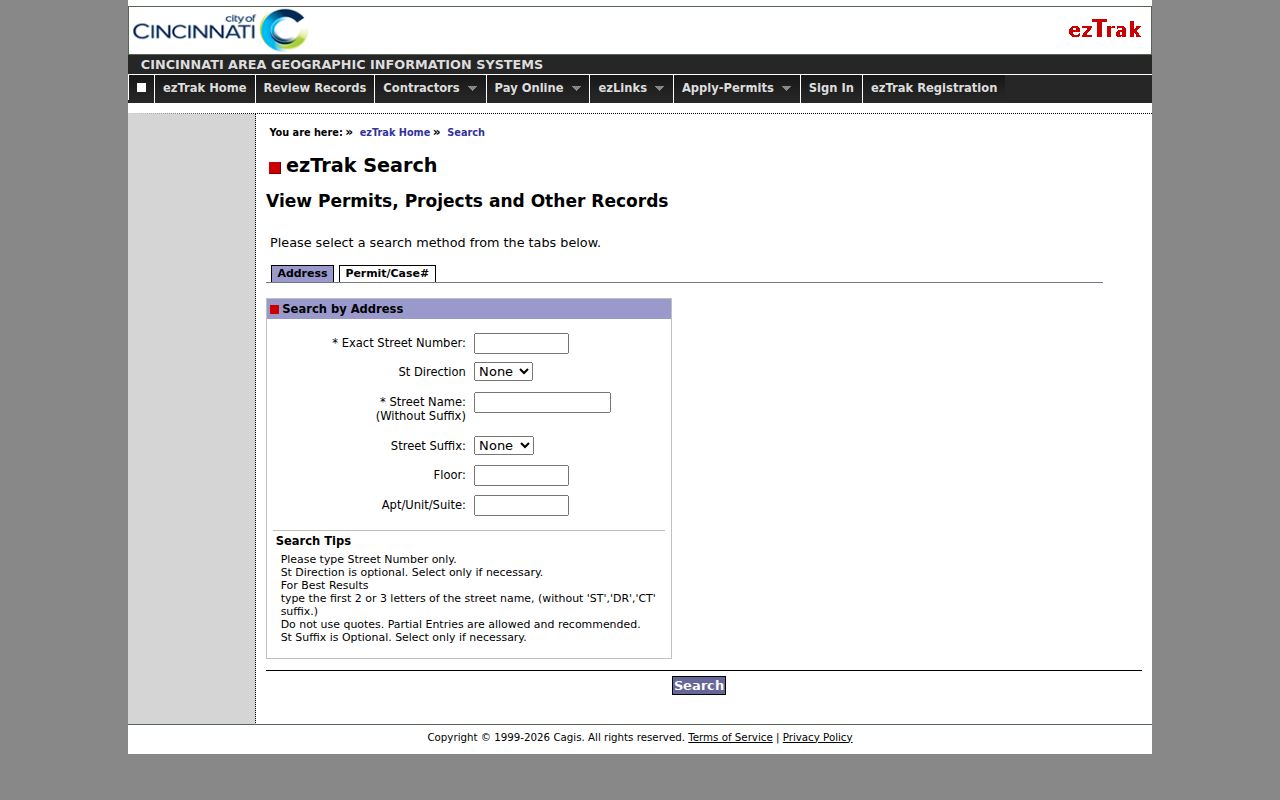Click 'Cincinnati Area Geographic Information Systems' banner text

342,64
